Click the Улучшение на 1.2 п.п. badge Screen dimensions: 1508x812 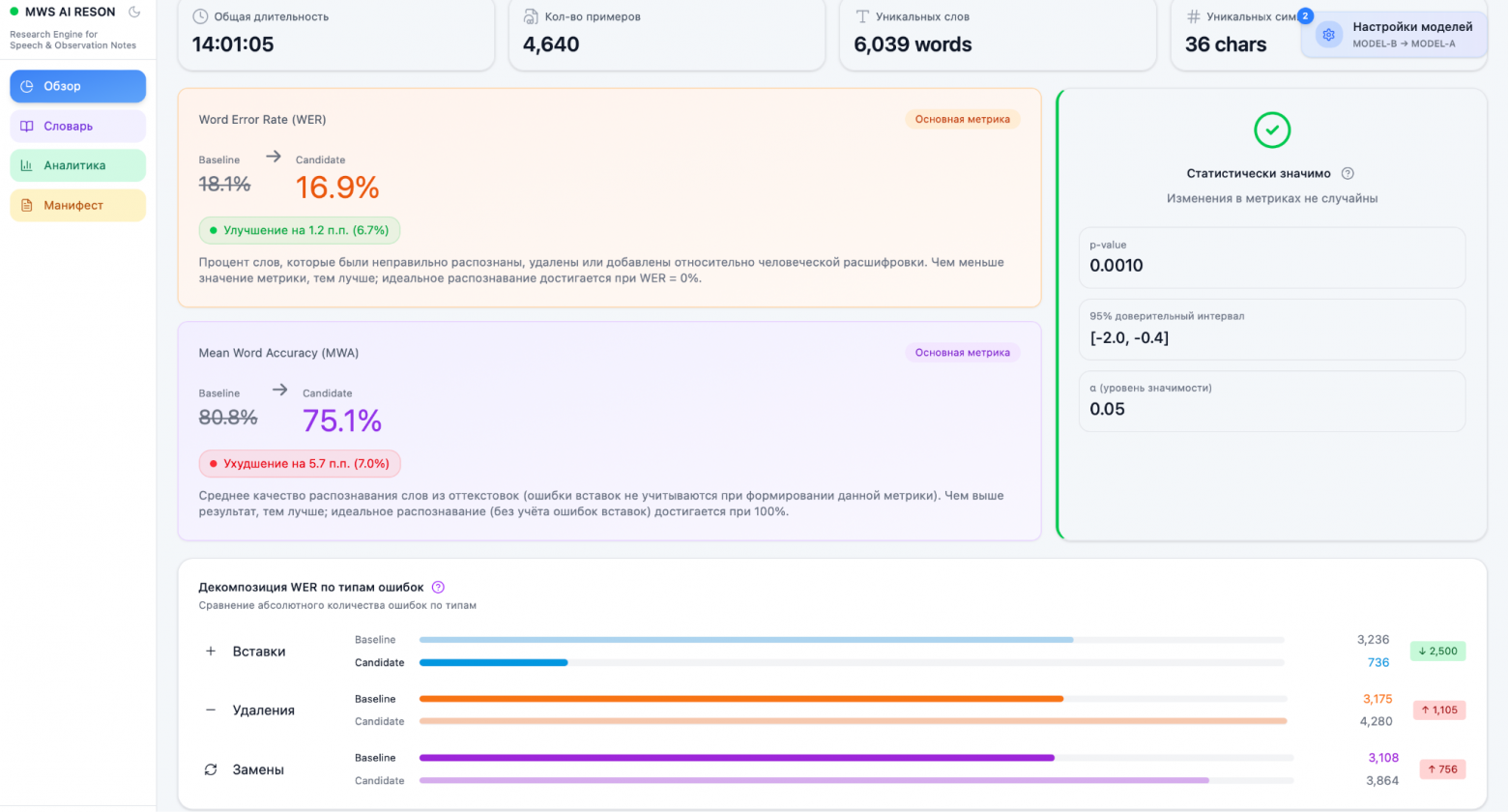coord(300,230)
